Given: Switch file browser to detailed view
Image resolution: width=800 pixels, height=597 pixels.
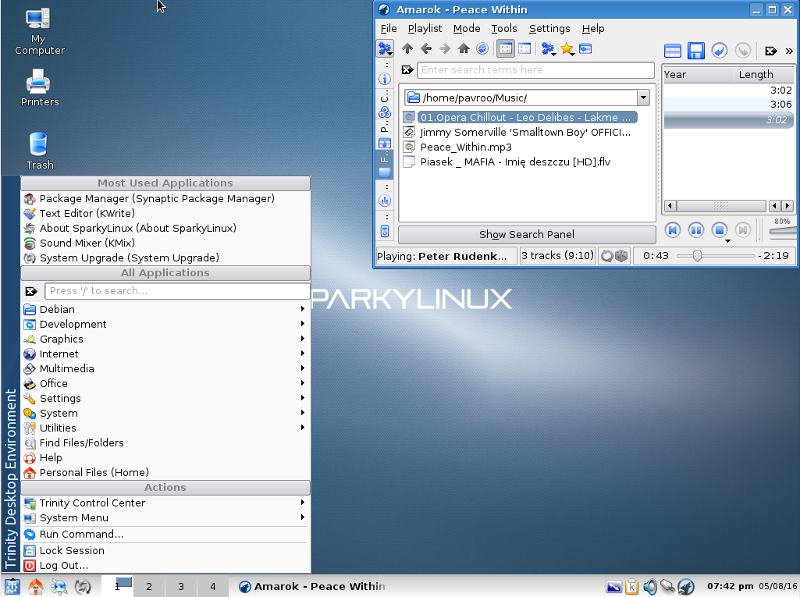Looking at the screenshot, I should [524, 49].
